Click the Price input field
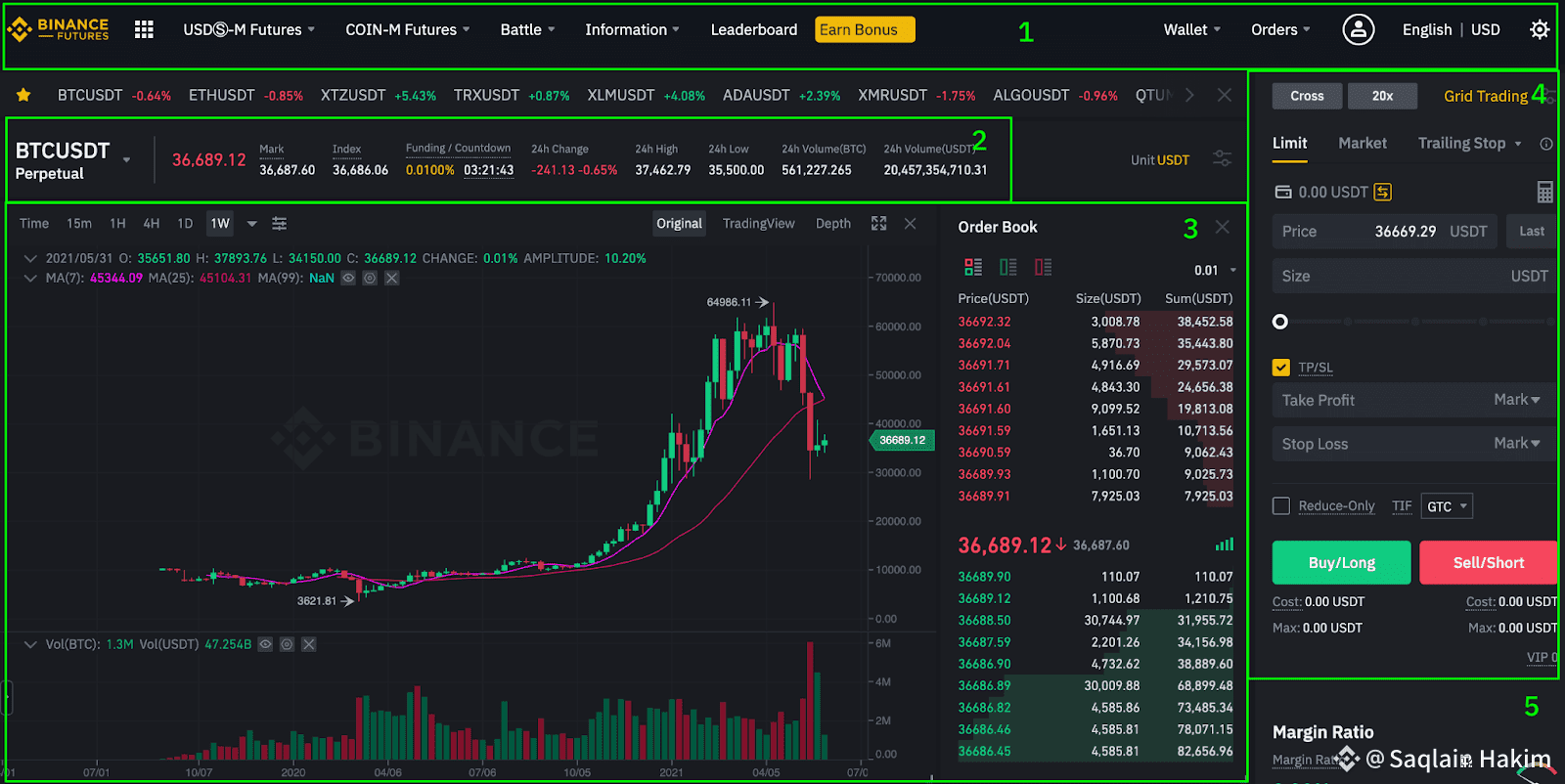Image resolution: width=1565 pixels, height=784 pixels. point(1384,232)
